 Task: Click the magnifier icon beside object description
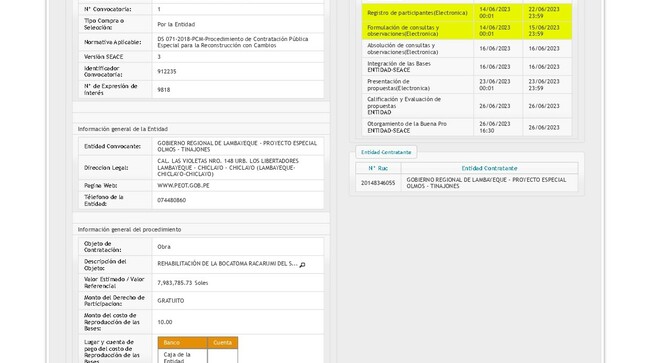pos(302,265)
